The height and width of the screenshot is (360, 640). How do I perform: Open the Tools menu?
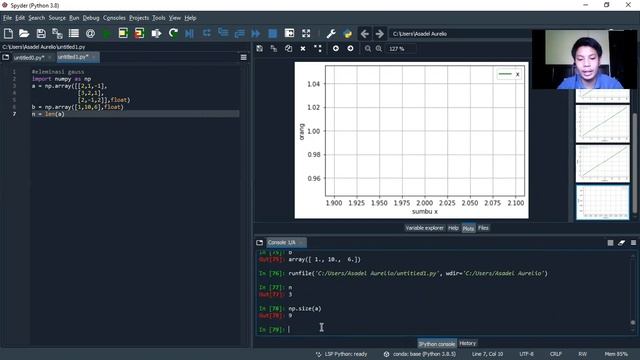coord(159,18)
